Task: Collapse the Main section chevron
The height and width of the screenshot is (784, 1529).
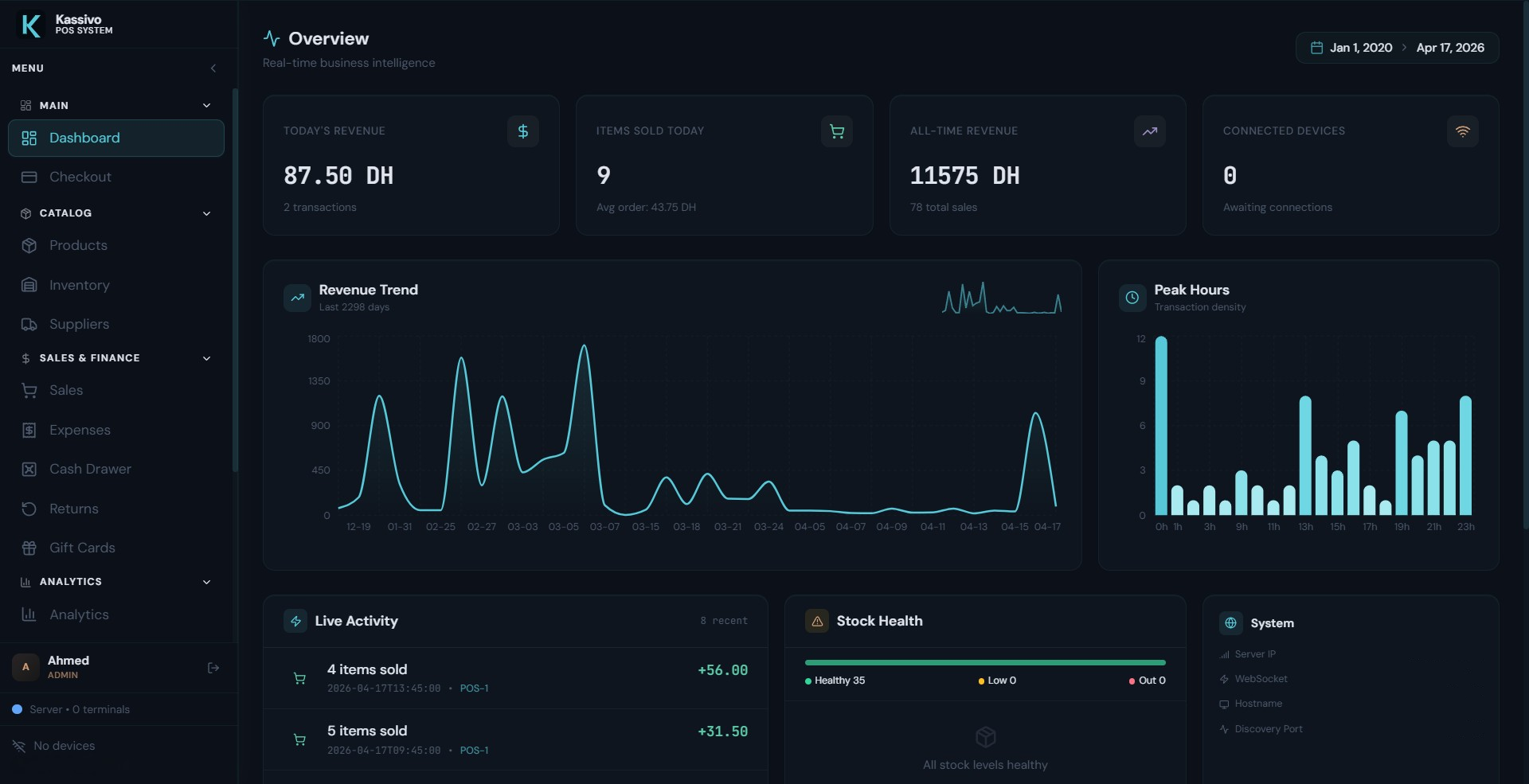Action: click(x=206, y=104)
